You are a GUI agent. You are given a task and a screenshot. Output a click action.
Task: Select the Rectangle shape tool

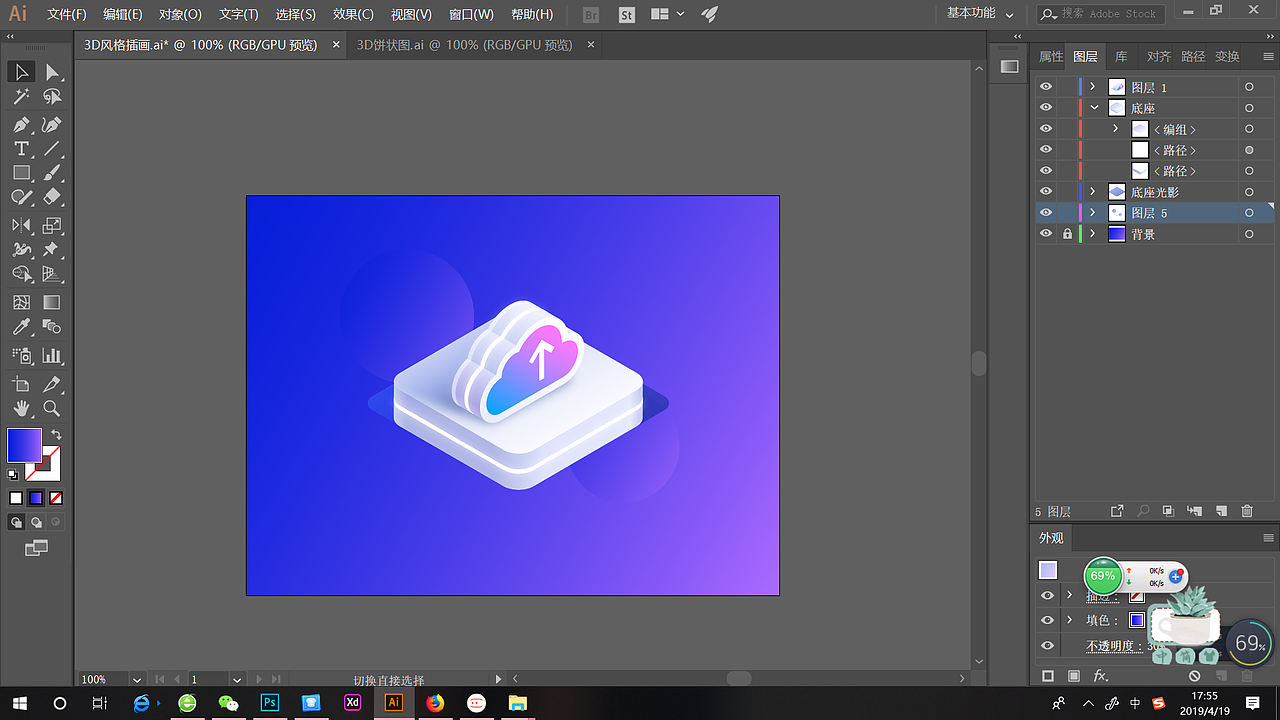(x=21, y=173)
